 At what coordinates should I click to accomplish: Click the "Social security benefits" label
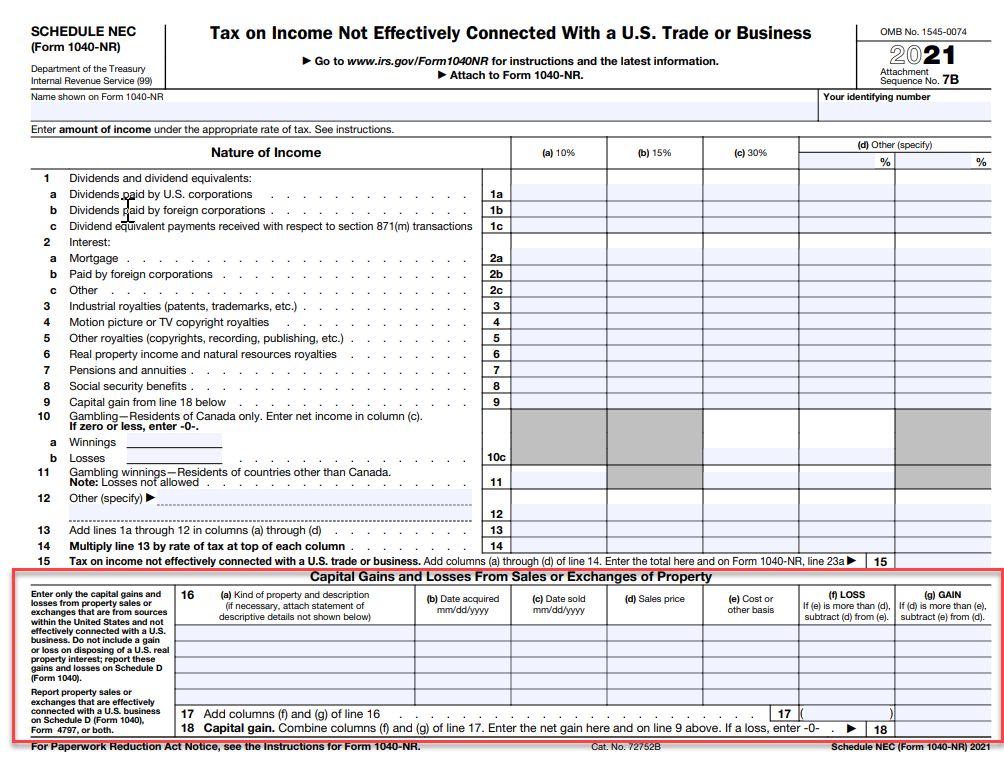(128, 386)
